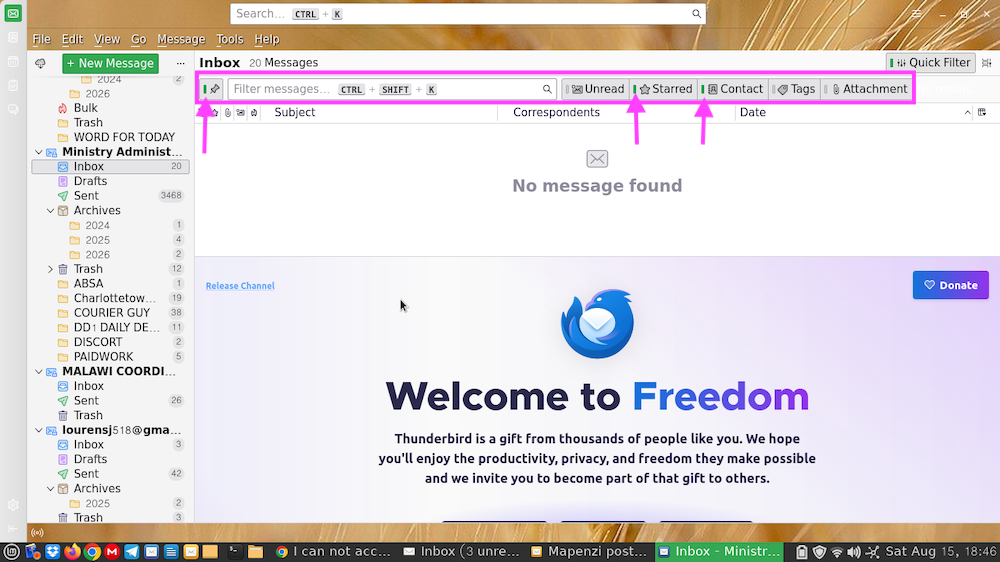Toggle the Quick Filter bar button
The image size is (1000, 562).
[x=930, y=63]
